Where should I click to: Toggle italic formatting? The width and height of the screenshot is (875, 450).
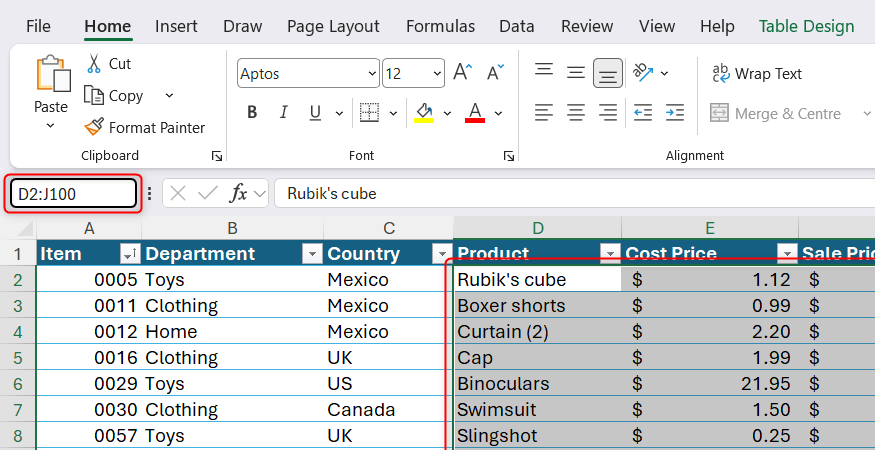tap(283, 113)
